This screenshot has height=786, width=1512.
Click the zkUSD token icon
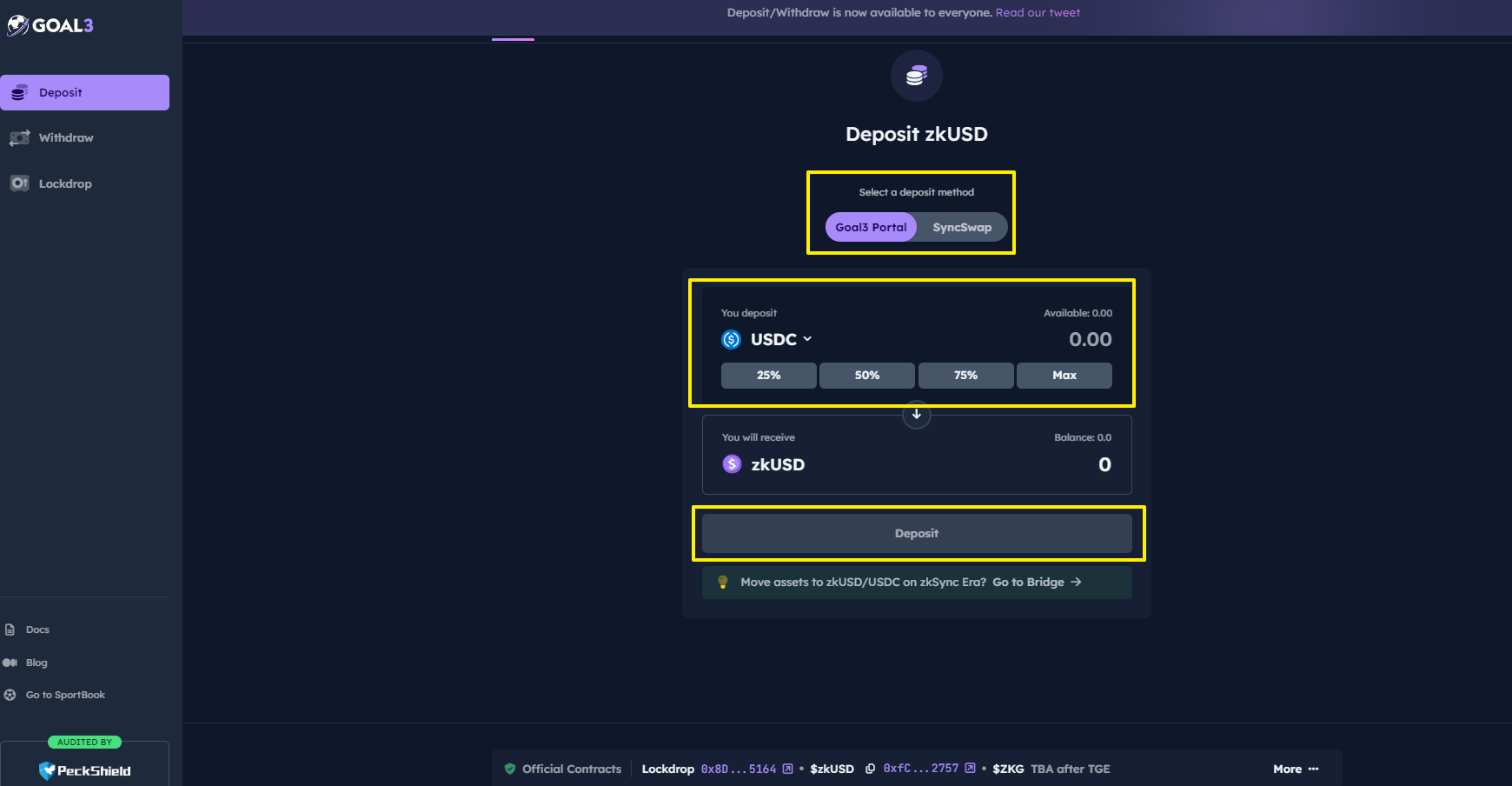pyautogui.click(x=732, y=464)
